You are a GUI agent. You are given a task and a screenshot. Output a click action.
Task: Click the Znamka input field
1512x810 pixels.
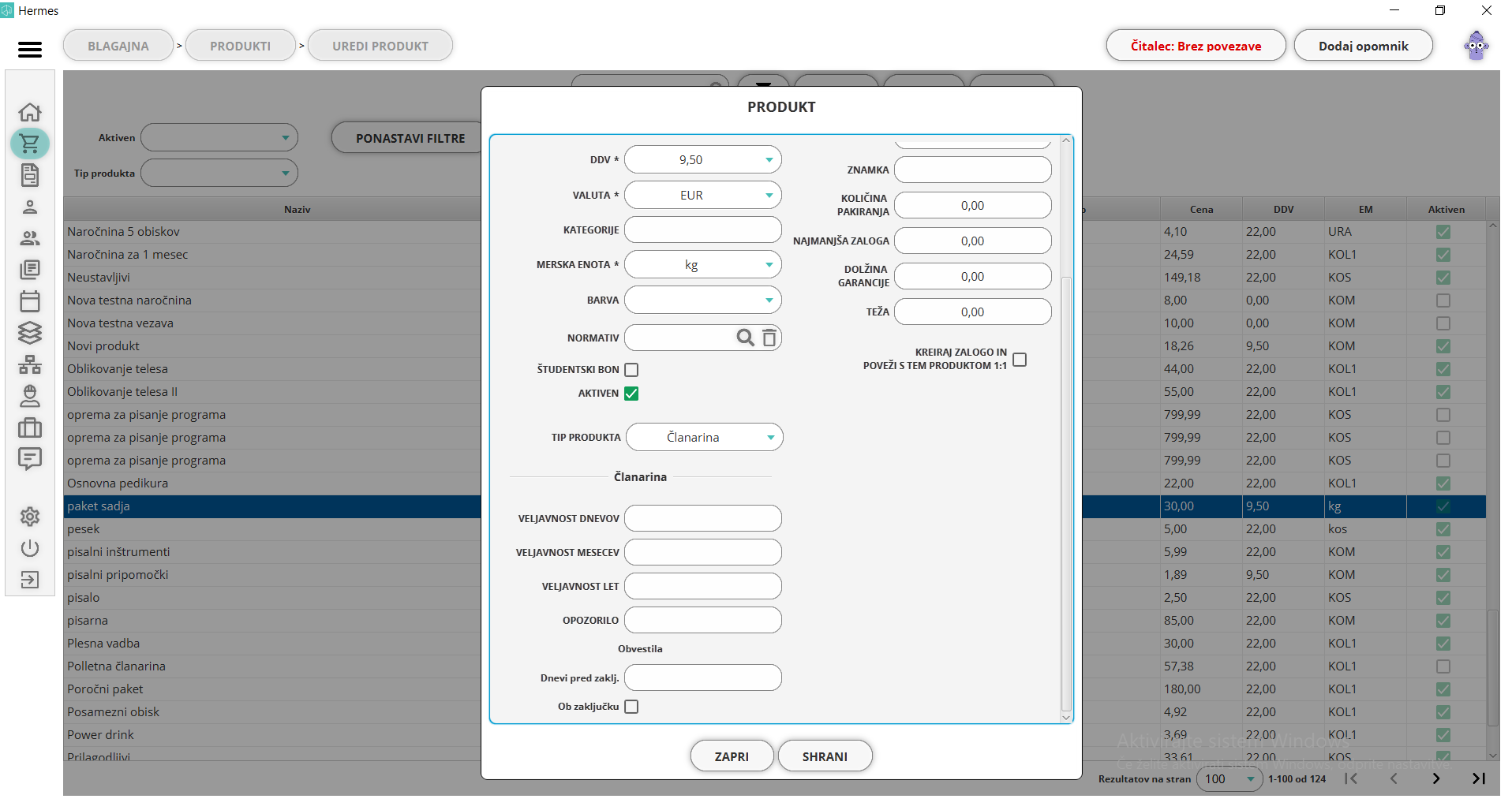(x=972, y=170)
